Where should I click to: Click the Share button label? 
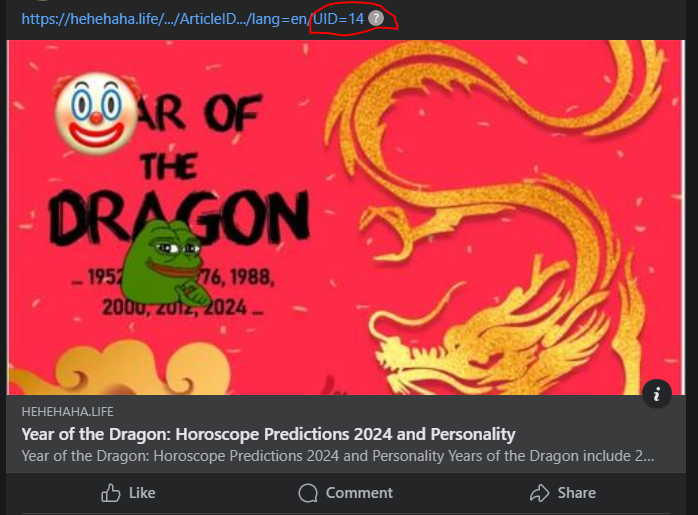pyautogui.click(x=576, y=493)
